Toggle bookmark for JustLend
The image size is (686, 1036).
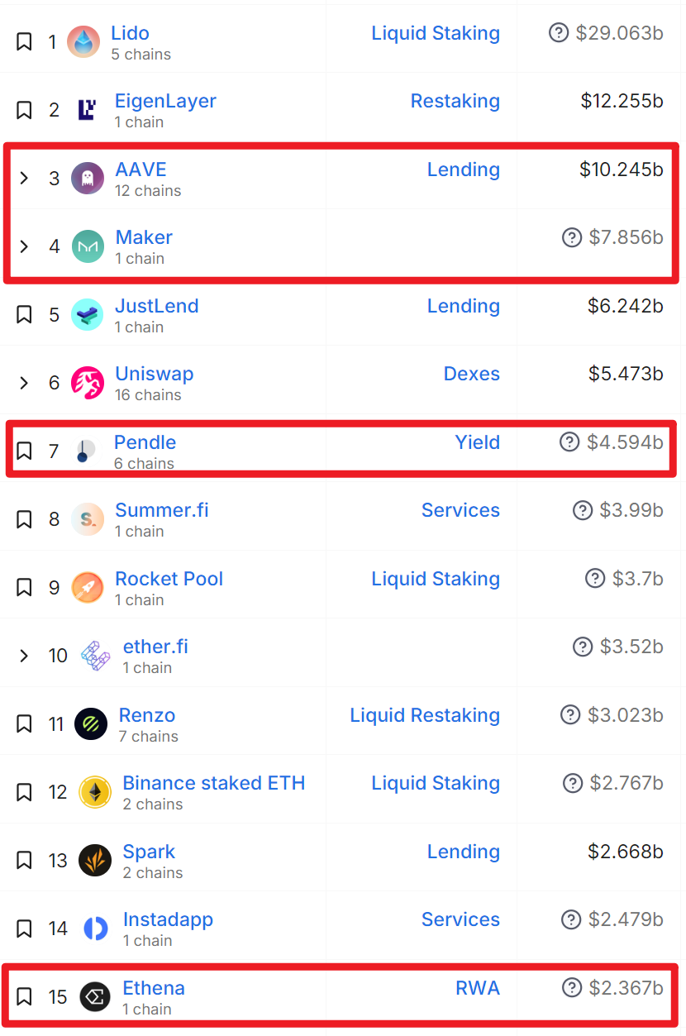click(x=24, y=315)
